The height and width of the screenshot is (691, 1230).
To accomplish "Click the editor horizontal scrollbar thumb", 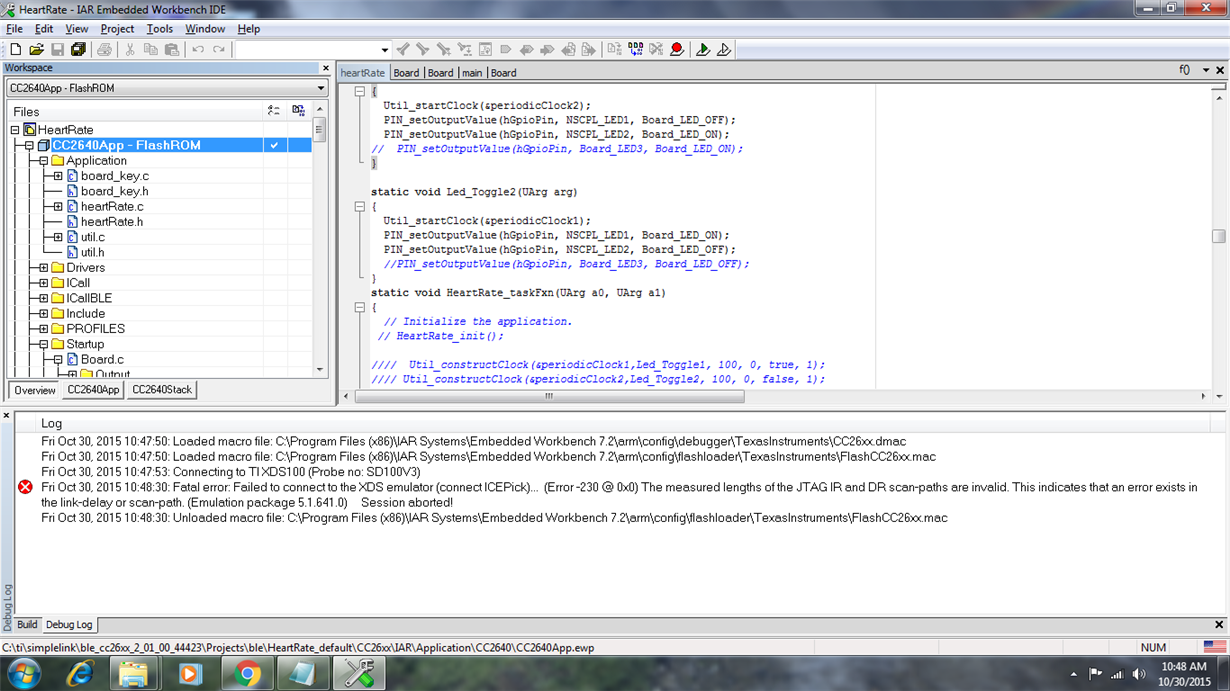I will 549,396.
